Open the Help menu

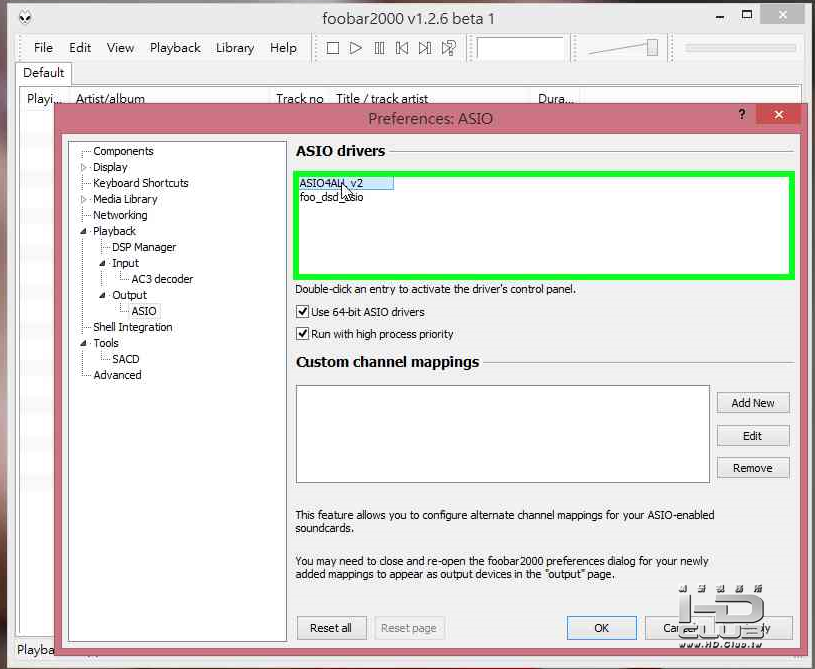(283, 48)
